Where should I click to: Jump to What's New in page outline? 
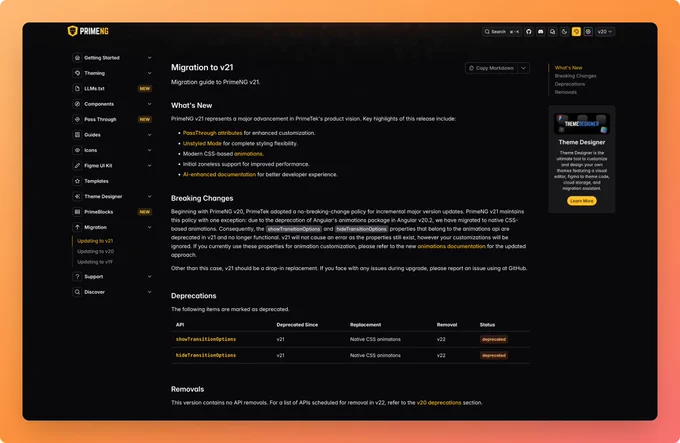[569, 68]
